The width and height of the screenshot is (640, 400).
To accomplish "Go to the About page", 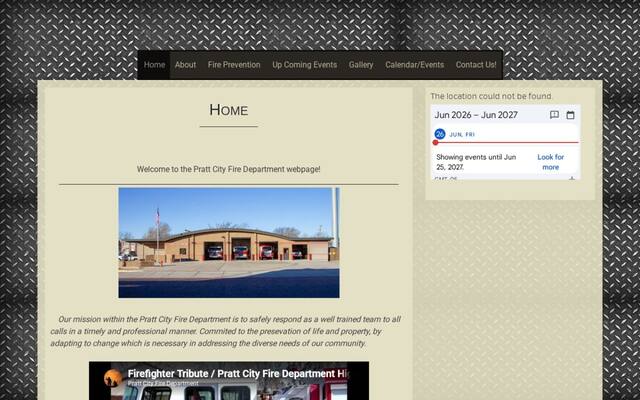I will pyautogui.click(x=185, y=65).
